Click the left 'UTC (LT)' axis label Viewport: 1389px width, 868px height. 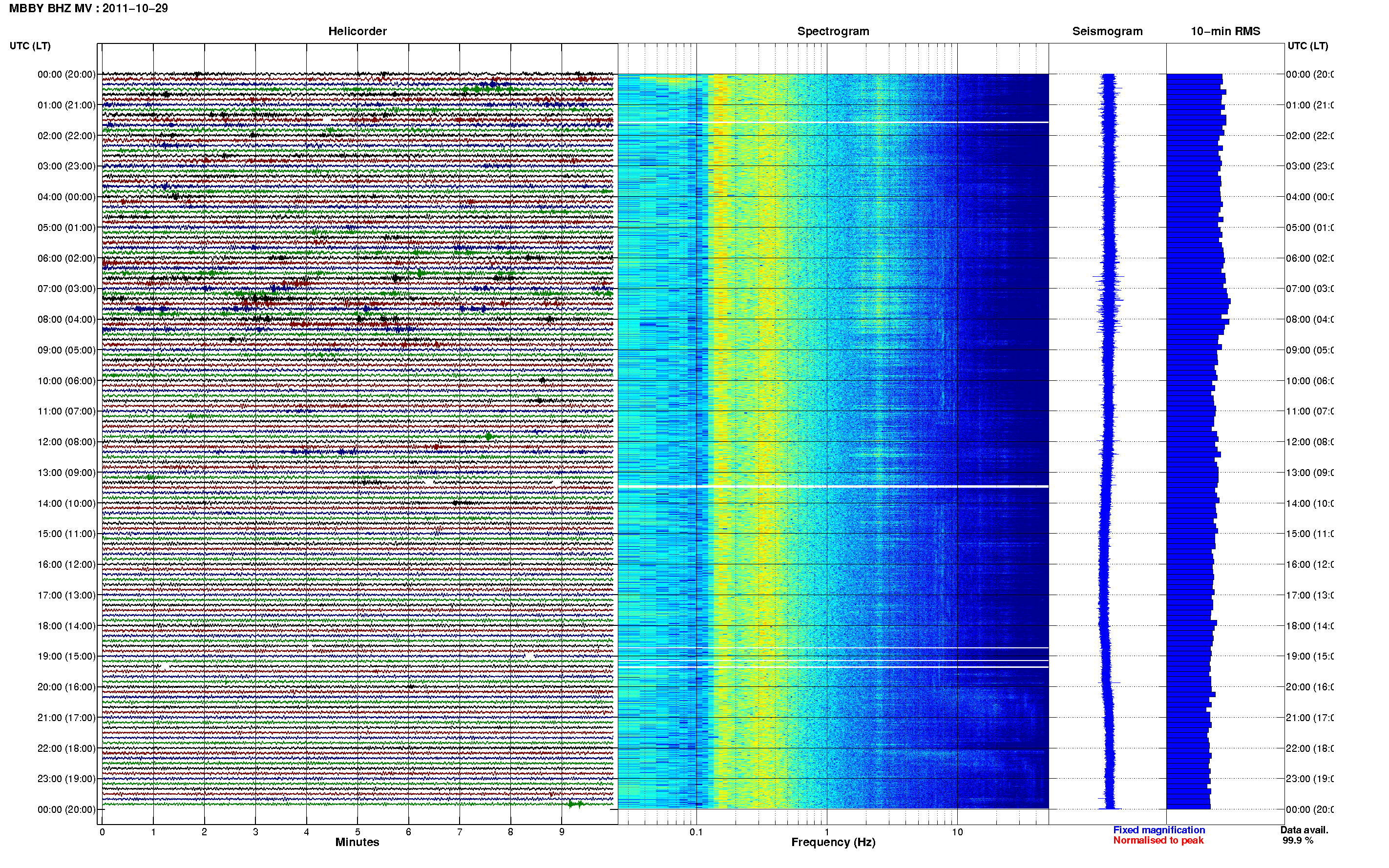(30, 46)
